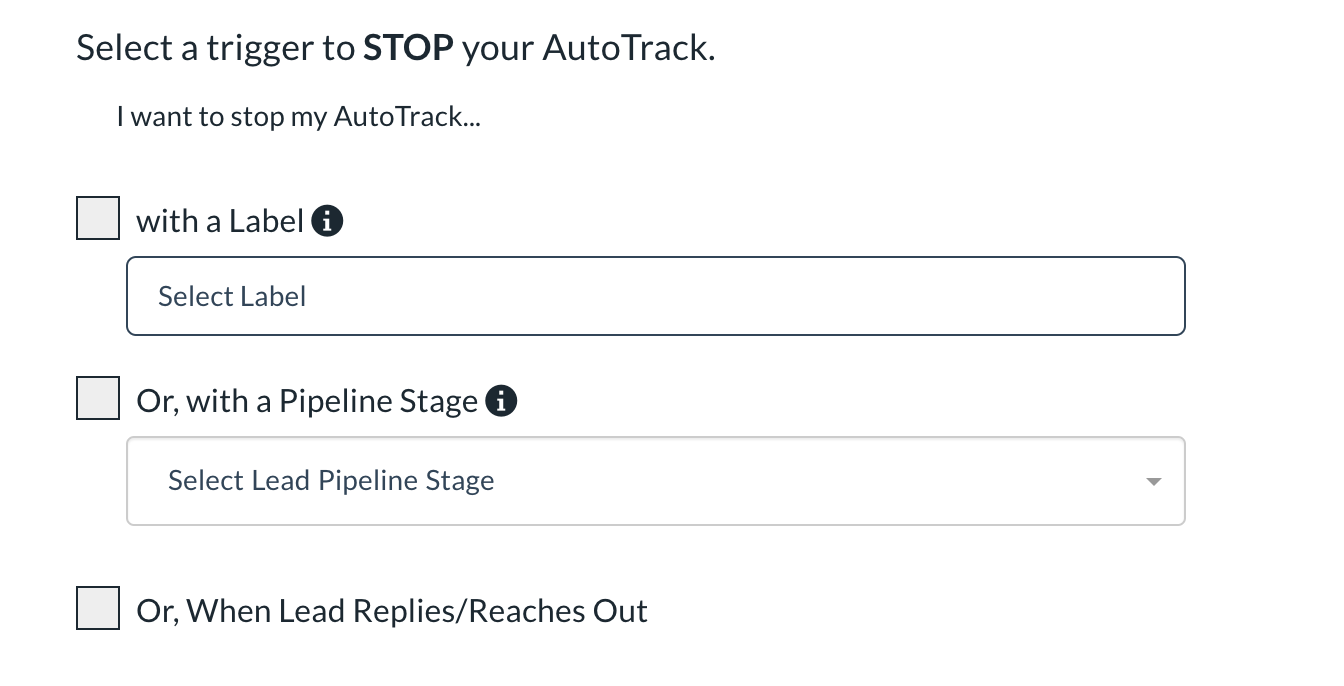Check the "When Lead Replies/Reaches Out" box
The image size is (1344, 686).
pos(98,608)
